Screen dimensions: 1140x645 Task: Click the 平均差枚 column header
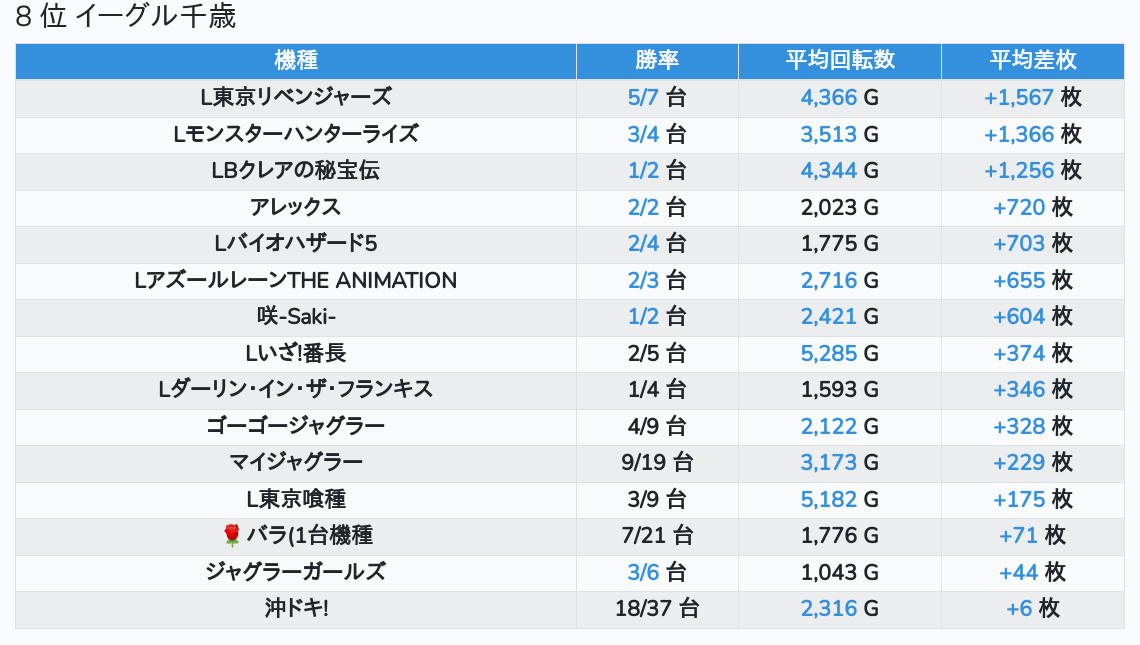[1033, 60]
